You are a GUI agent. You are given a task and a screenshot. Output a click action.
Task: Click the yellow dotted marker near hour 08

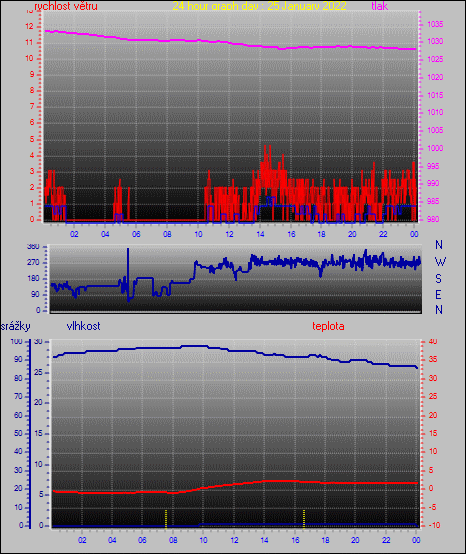pyautogui.click(x=166, y=518)
